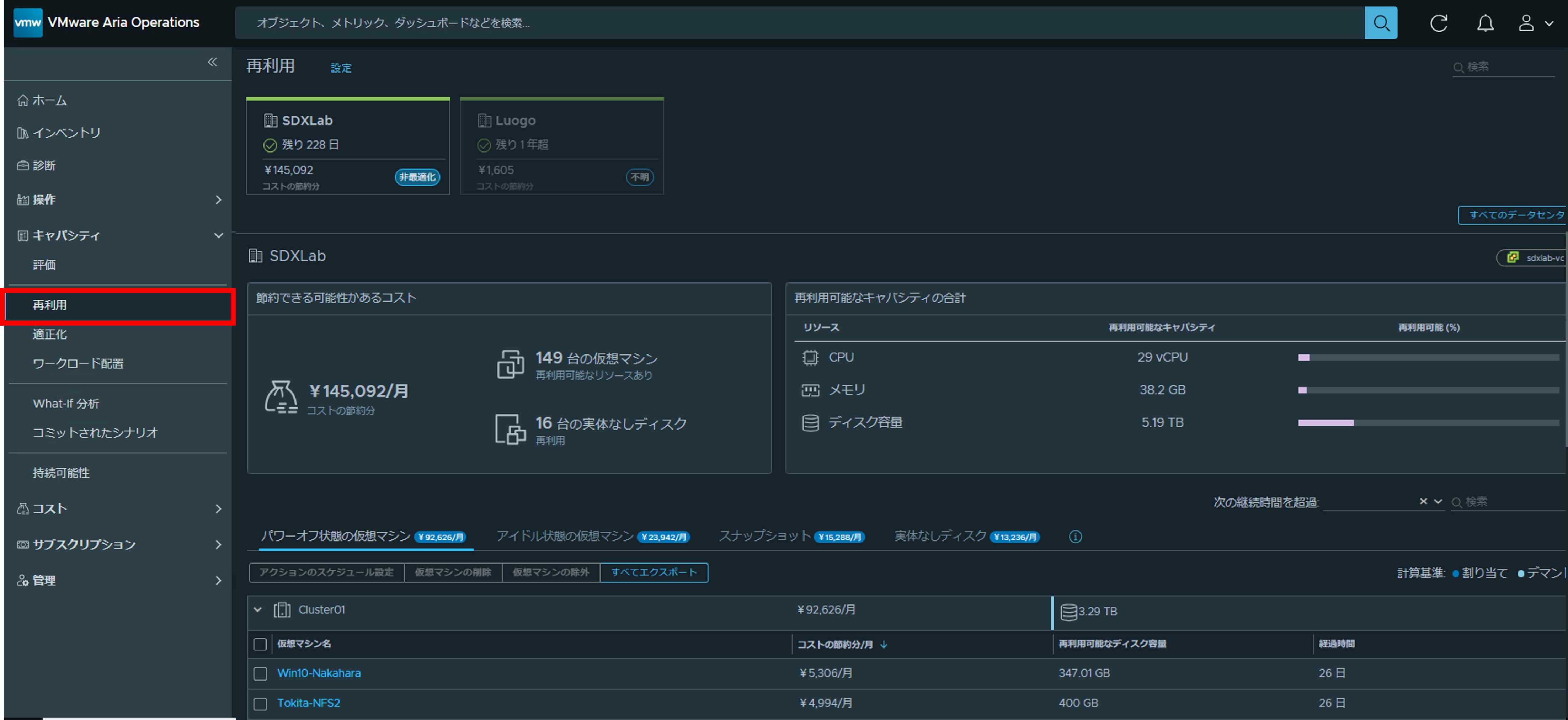Image resolution: width=1568 pixels, height=720 pixels.
Task: Click the Cluster01 cluster icon
Action: (282, 610)
